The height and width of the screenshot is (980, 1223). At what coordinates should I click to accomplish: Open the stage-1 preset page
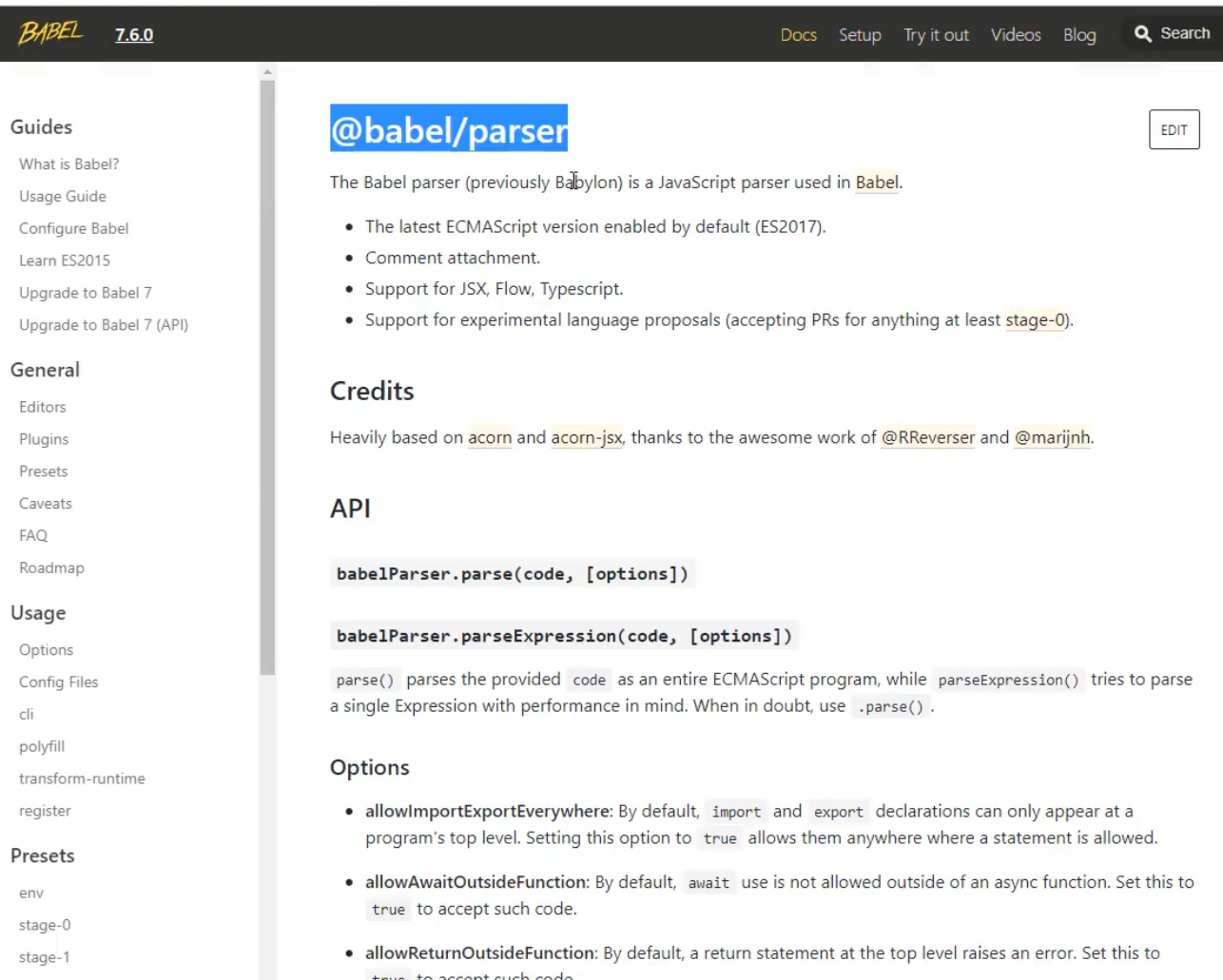[45, 957]
